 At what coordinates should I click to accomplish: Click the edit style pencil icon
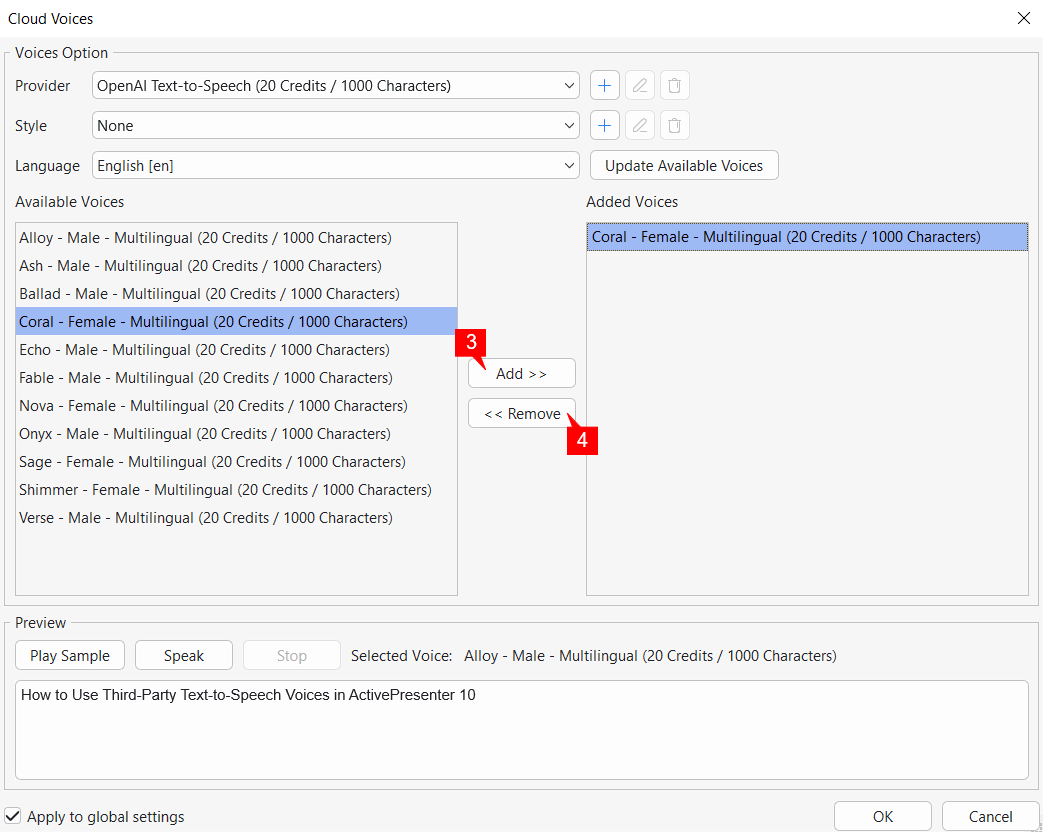click(640, 126)
